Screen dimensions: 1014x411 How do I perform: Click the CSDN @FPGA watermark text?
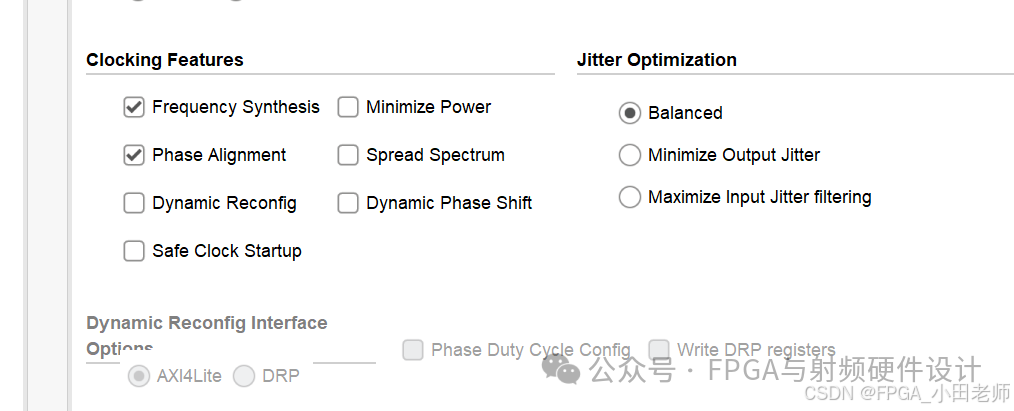click(907, 393)
